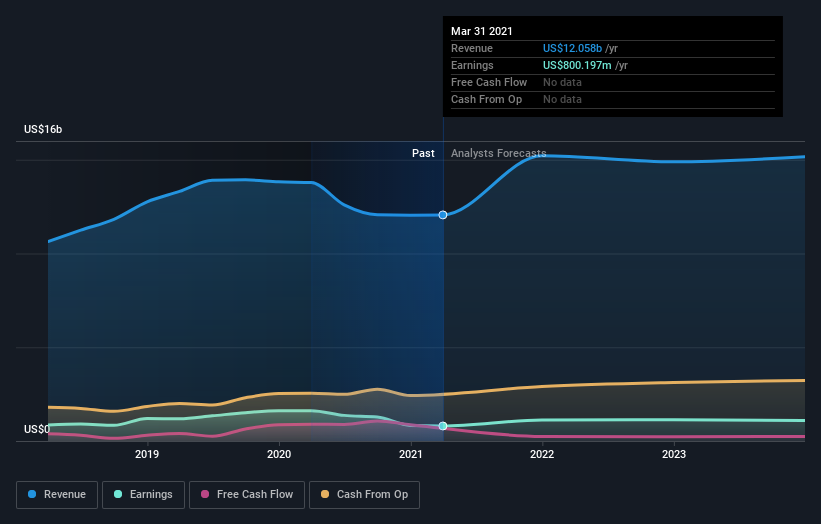Image resolution: width=821 pixels, height=524 pixels.
Task: Toggle the Earnings legend series
Action: tap(143, 495)
